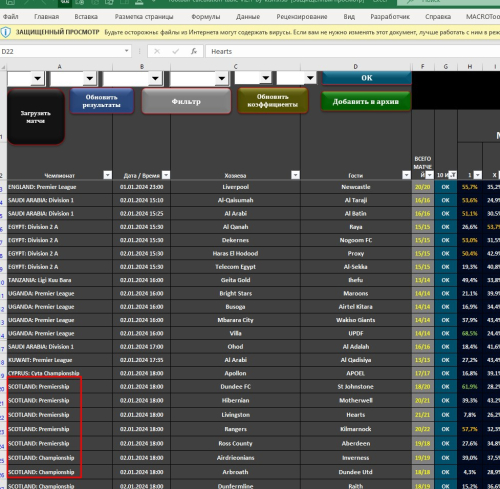The width and height of the screenshot is (500, 489).
Task: Select the Wakiso Giants cell
Action: click(x=356, y=320)
